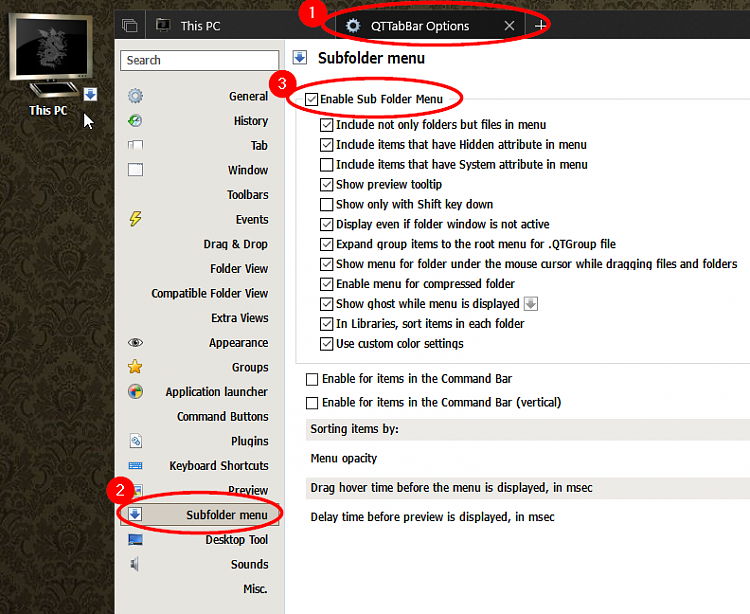
Task: Select the Appearance eye icon
Action: pos(135,343)
